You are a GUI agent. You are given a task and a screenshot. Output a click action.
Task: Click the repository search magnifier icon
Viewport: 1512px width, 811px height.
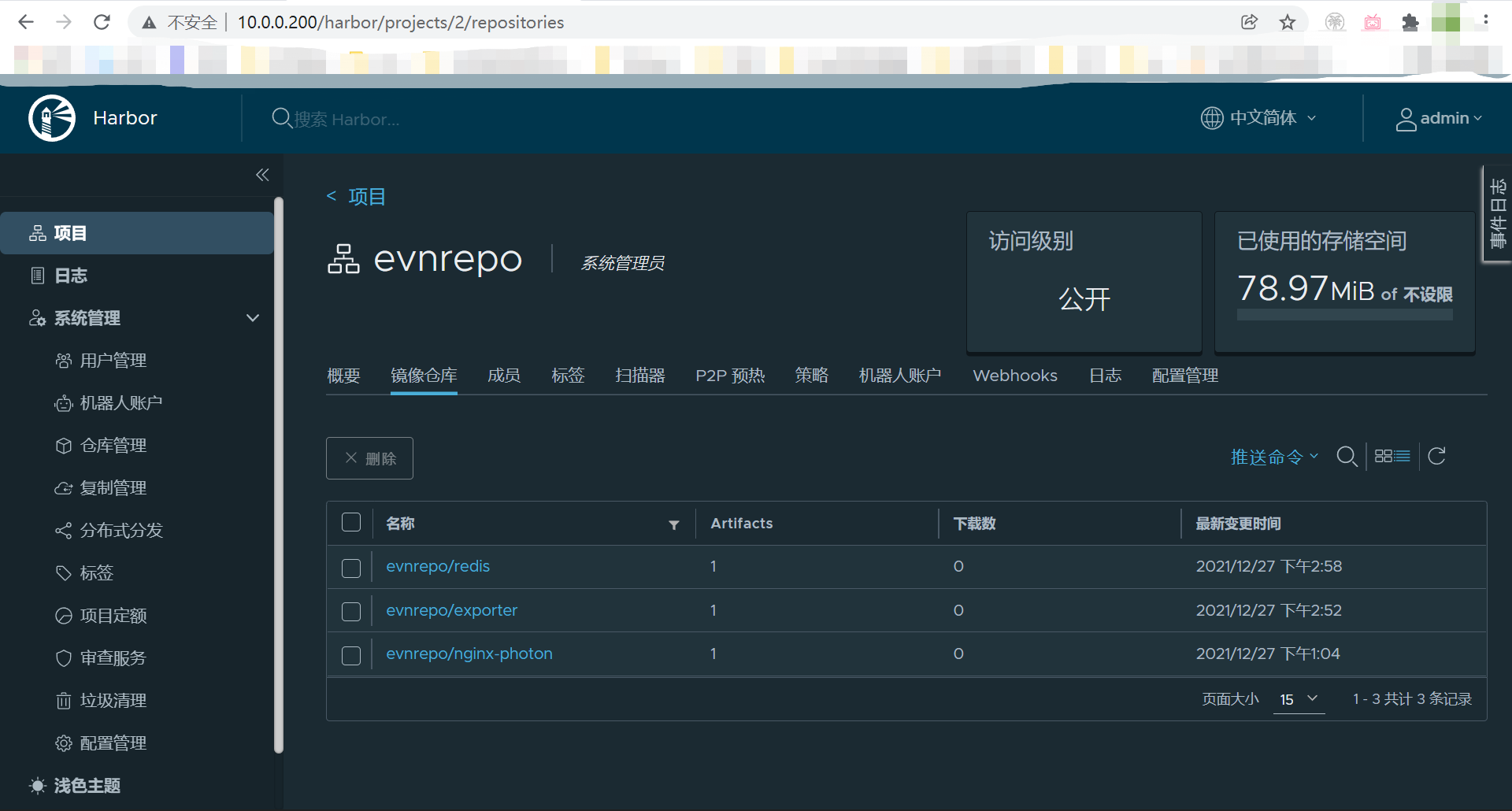point(1347,457)
